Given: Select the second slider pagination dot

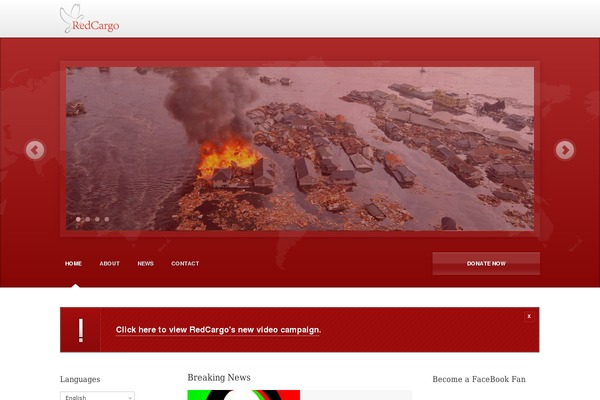Looking at the screenshot, I should 88,219.
